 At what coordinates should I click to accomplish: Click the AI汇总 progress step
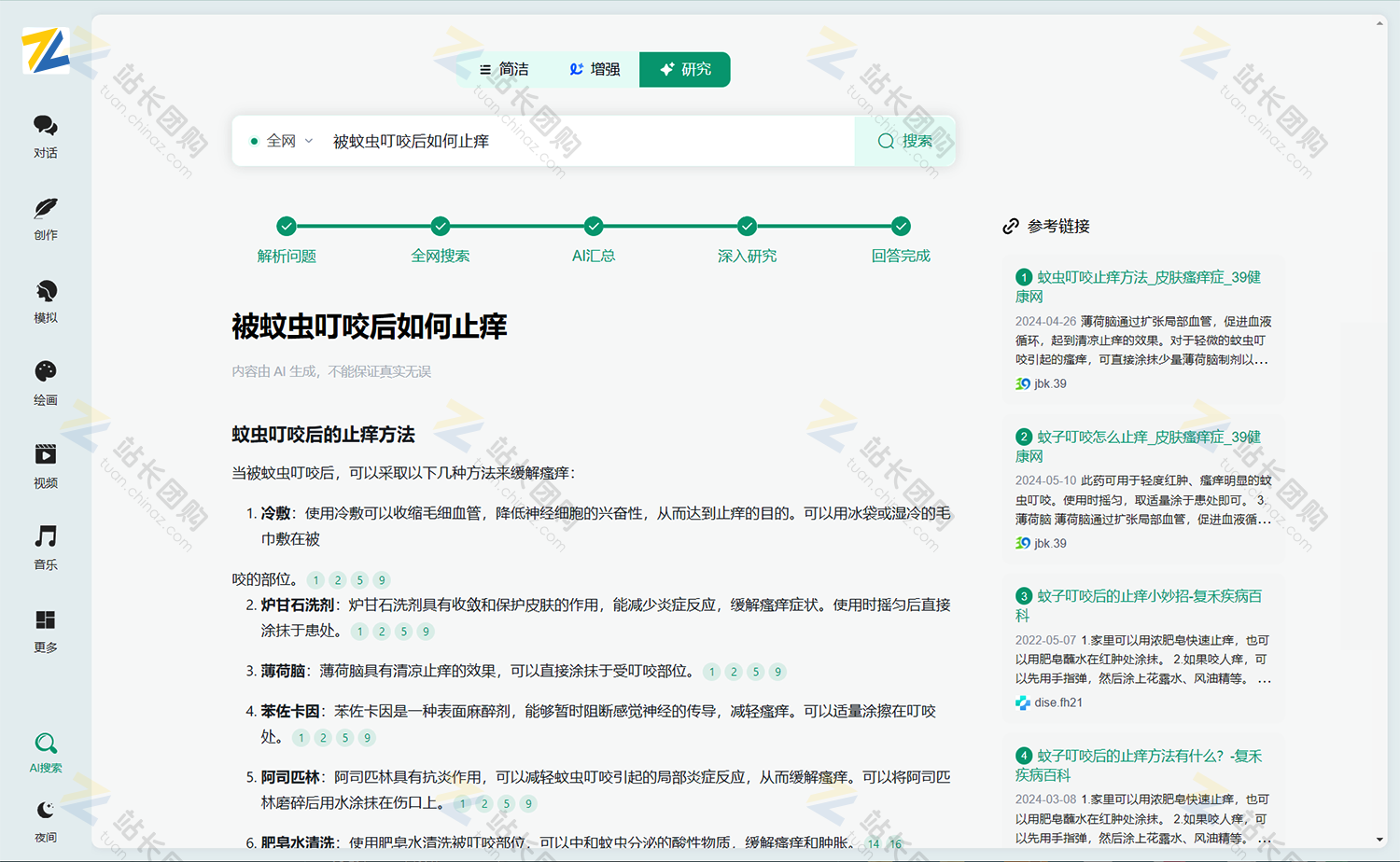pos(594,241)
